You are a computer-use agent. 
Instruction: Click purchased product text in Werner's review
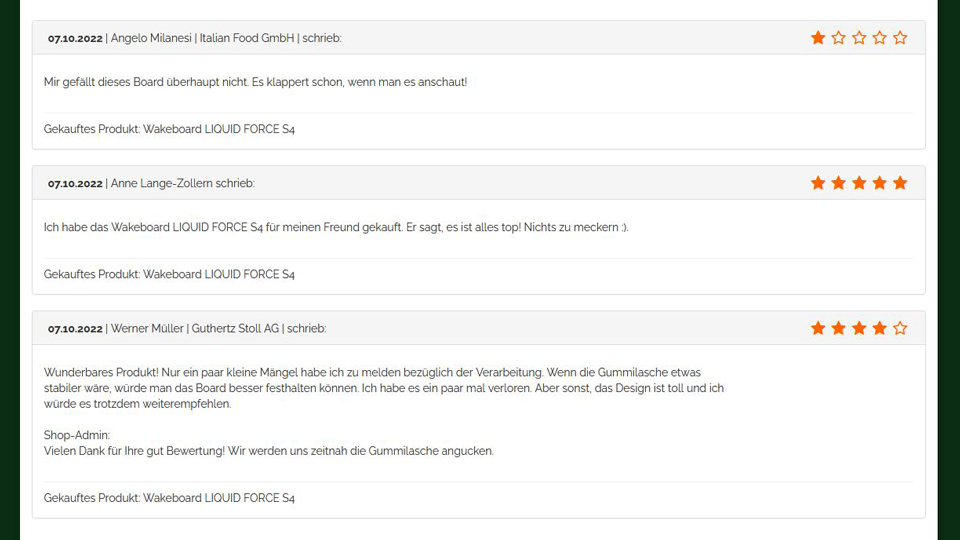(169, 498)
